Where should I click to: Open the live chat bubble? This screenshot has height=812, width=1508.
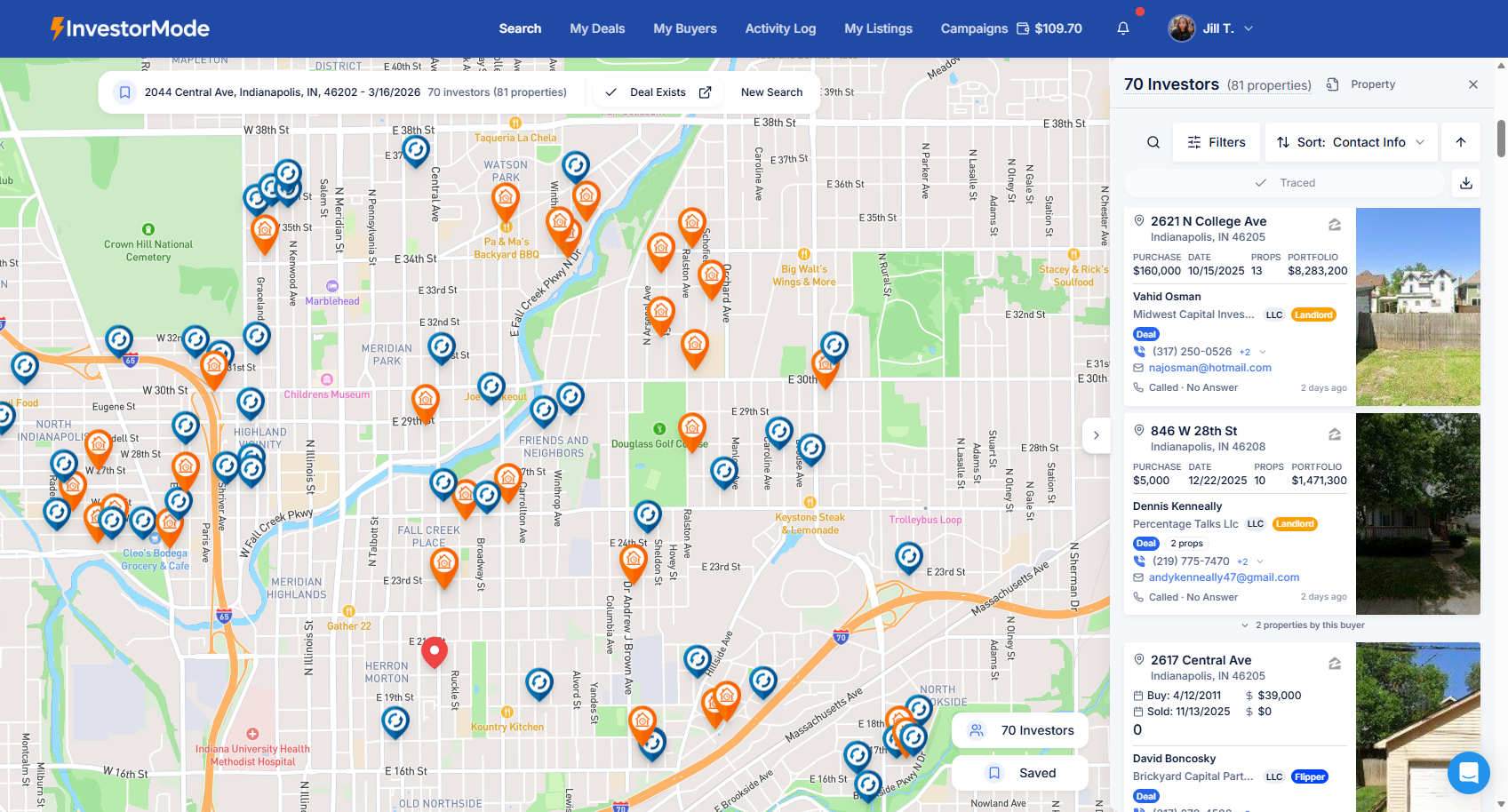click(1468, 773)
